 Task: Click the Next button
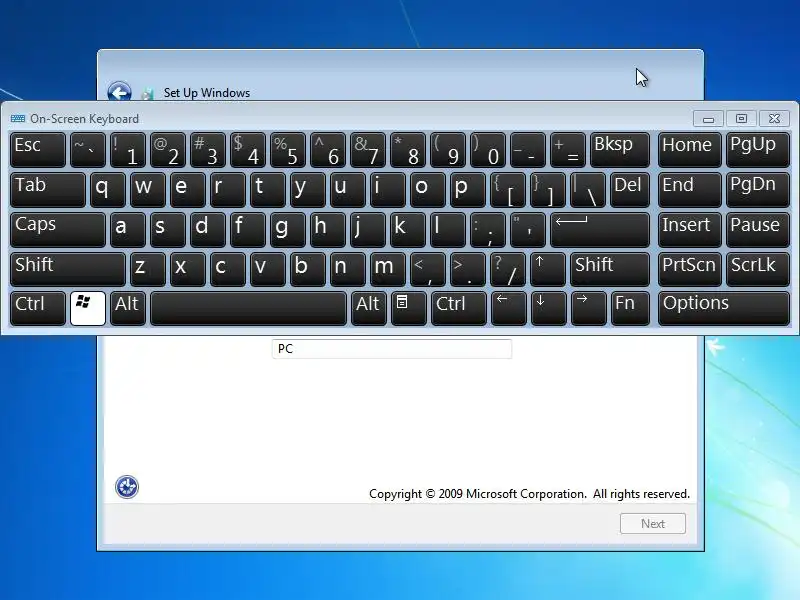pyautogui.click(x=653, y=523)
